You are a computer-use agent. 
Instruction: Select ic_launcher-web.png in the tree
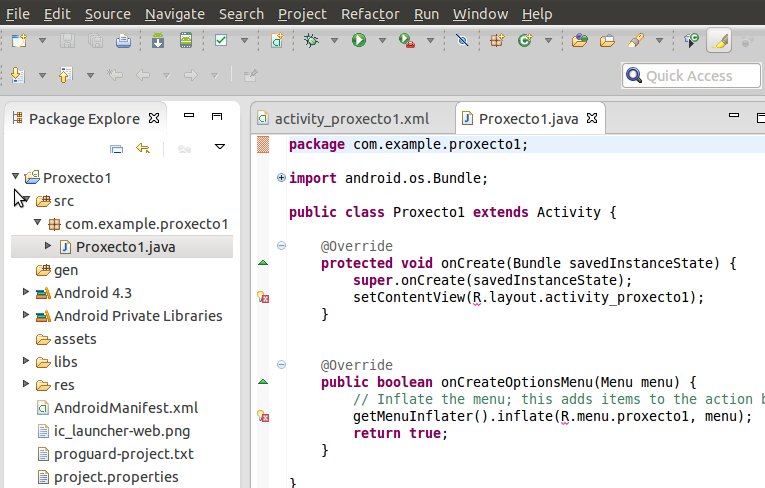tap(122, 431)
